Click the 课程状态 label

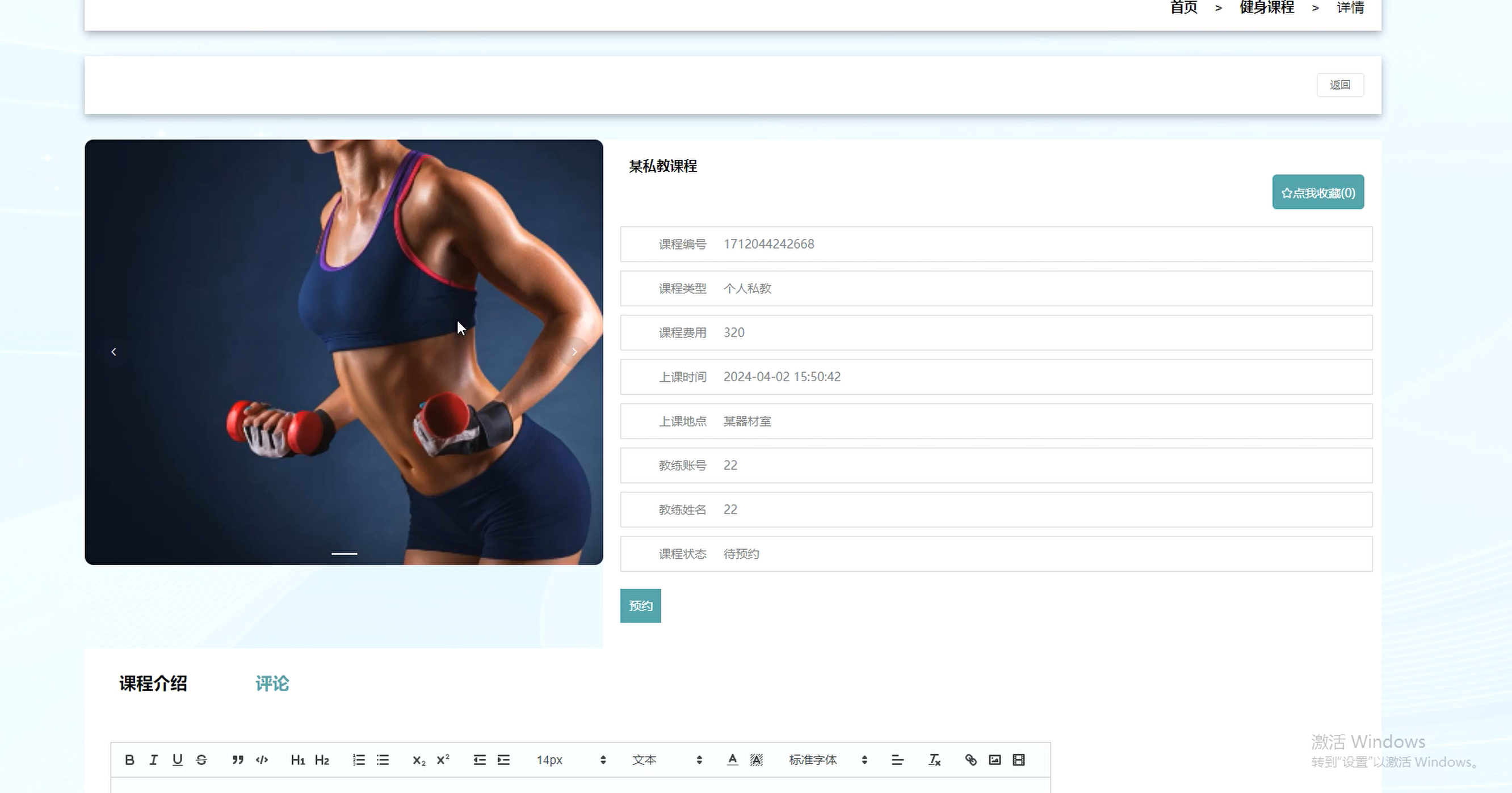click(682, 554)
